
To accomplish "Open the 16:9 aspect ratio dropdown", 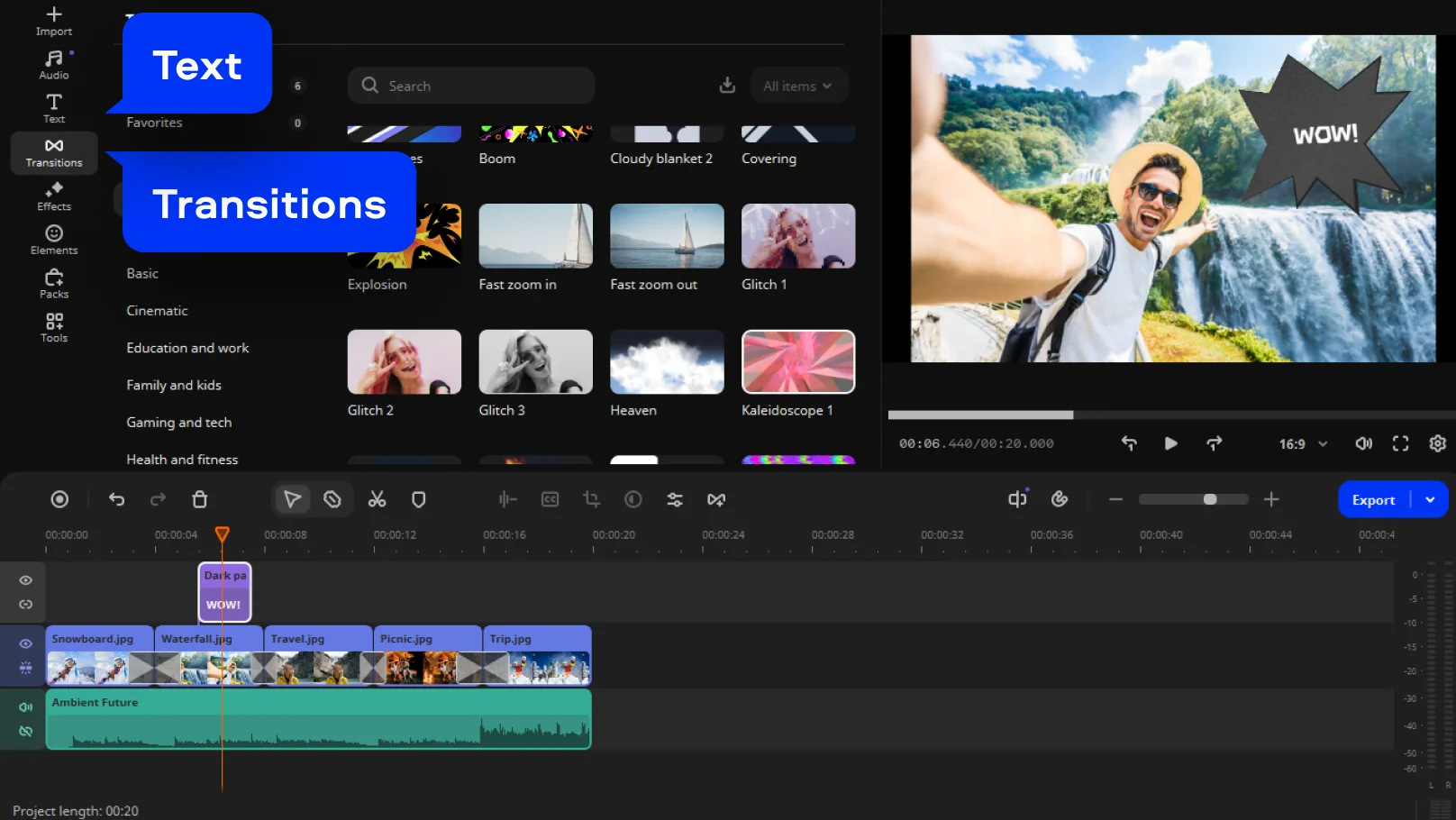I will (1303, 443).
